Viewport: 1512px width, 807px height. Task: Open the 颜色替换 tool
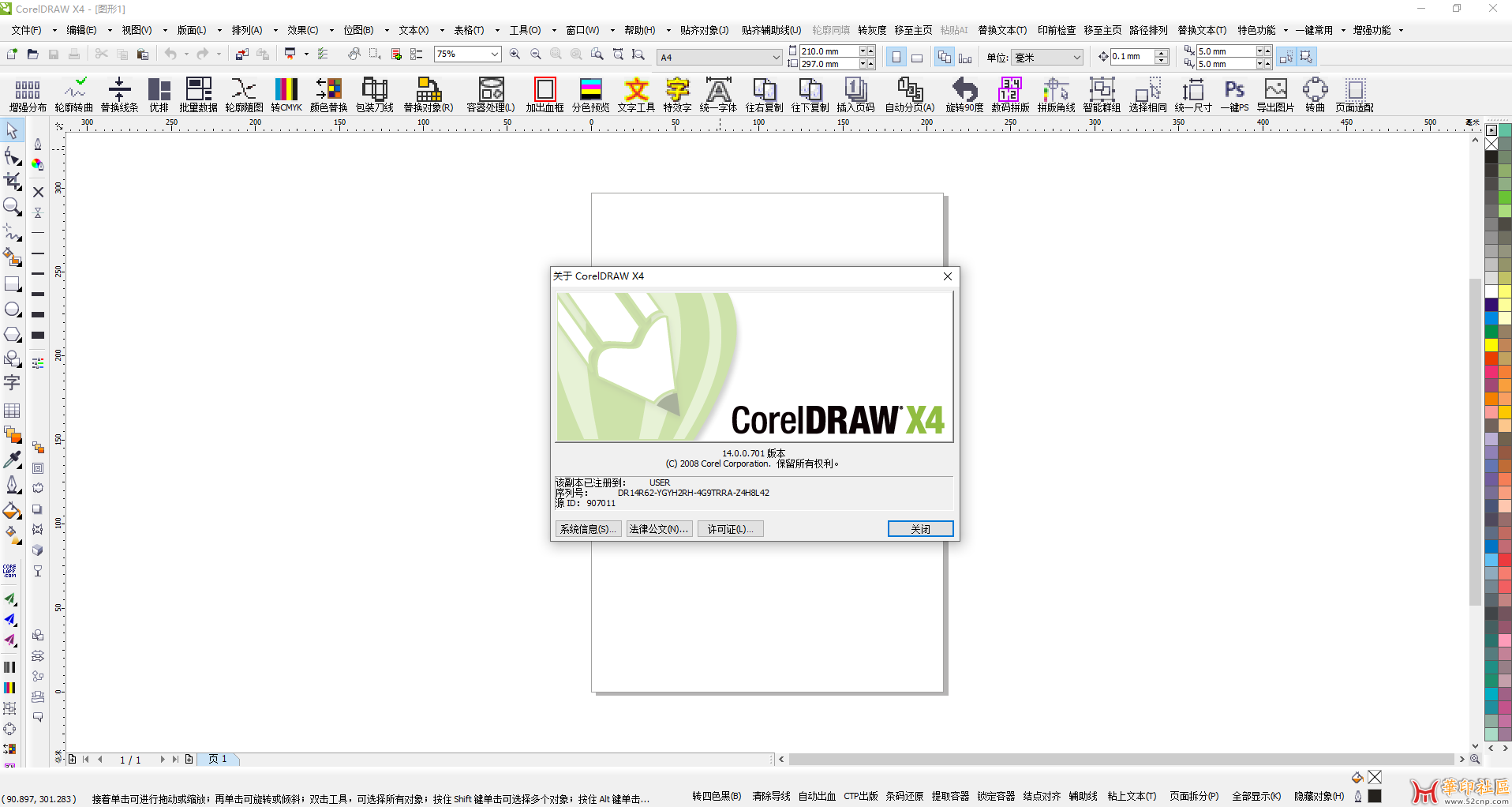328,95
